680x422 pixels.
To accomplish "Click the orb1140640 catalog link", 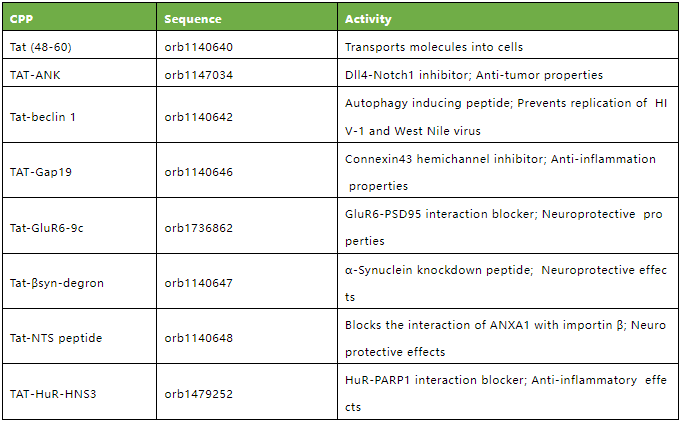I will pyautogui.click(x=198, y=47).
